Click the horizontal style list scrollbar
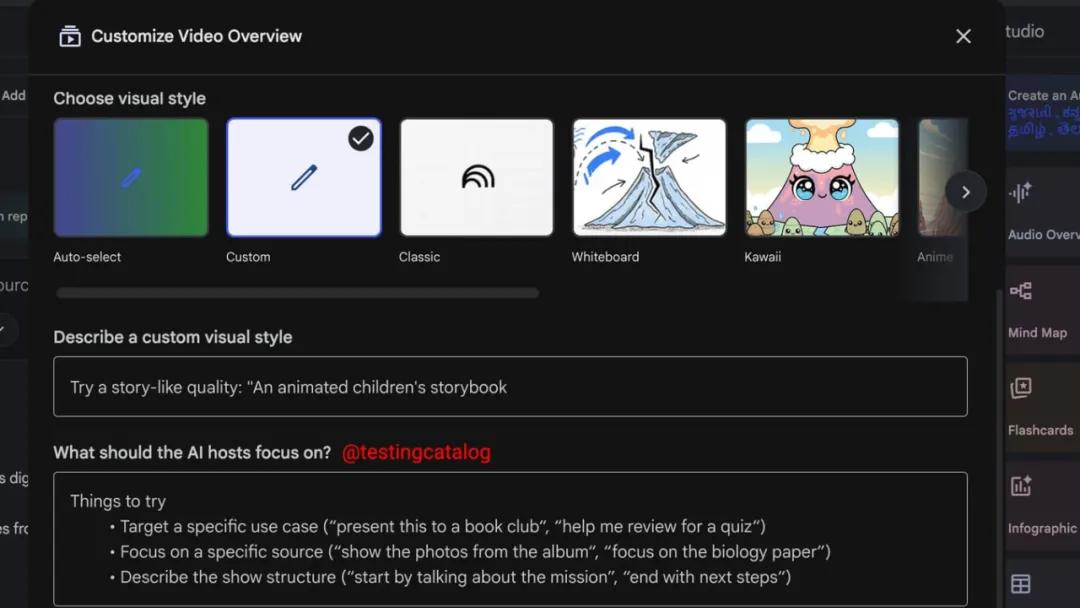Screen dimensions: 1080x608 point(298,293)
